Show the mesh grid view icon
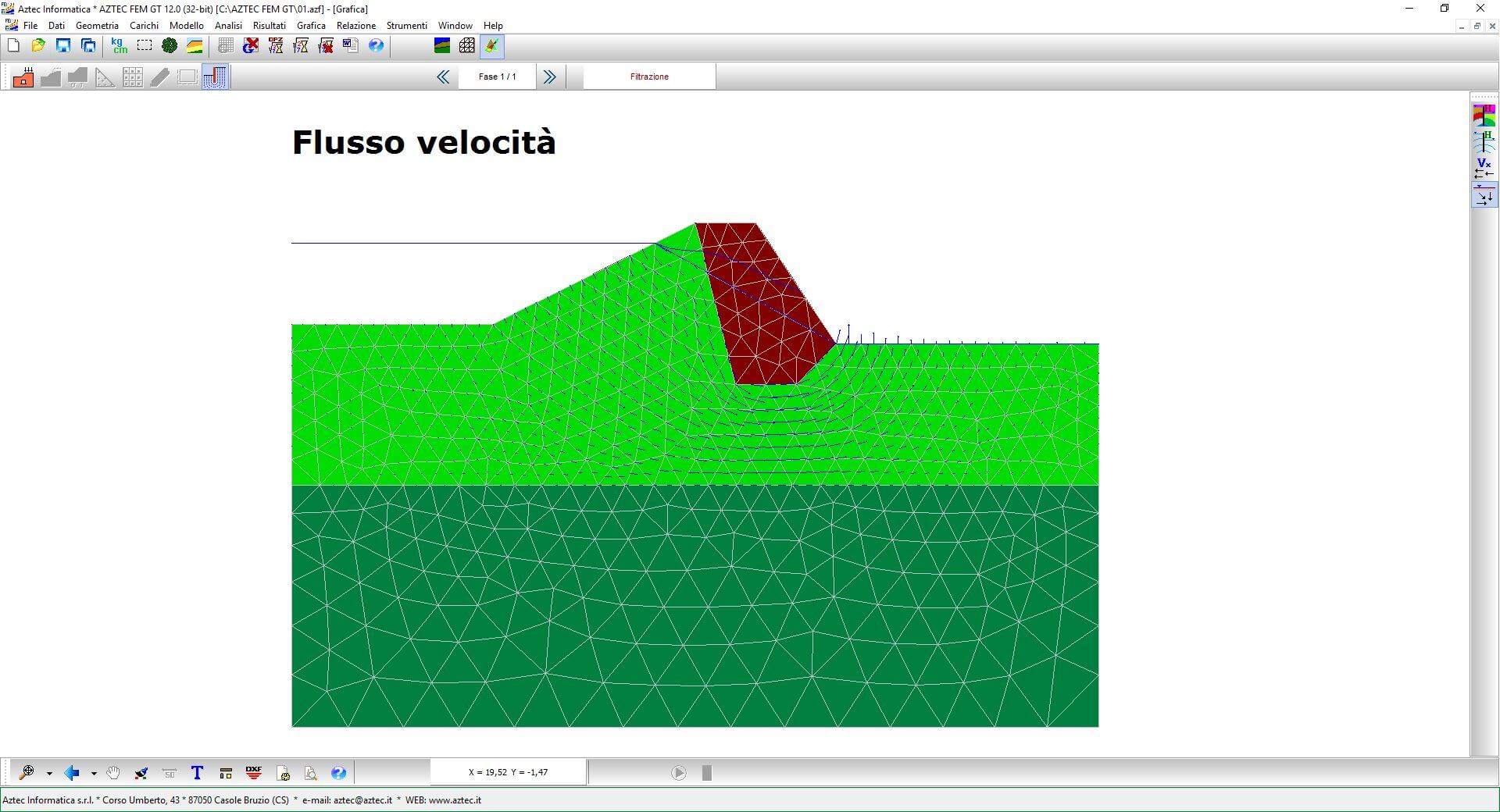Image resolution: width=1500 pixels, height=812 pixels. click(x=466, y=46)
